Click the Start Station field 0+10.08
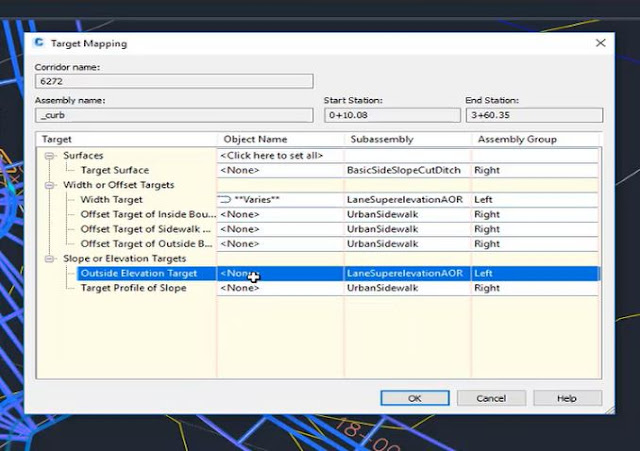 (392, 115)
